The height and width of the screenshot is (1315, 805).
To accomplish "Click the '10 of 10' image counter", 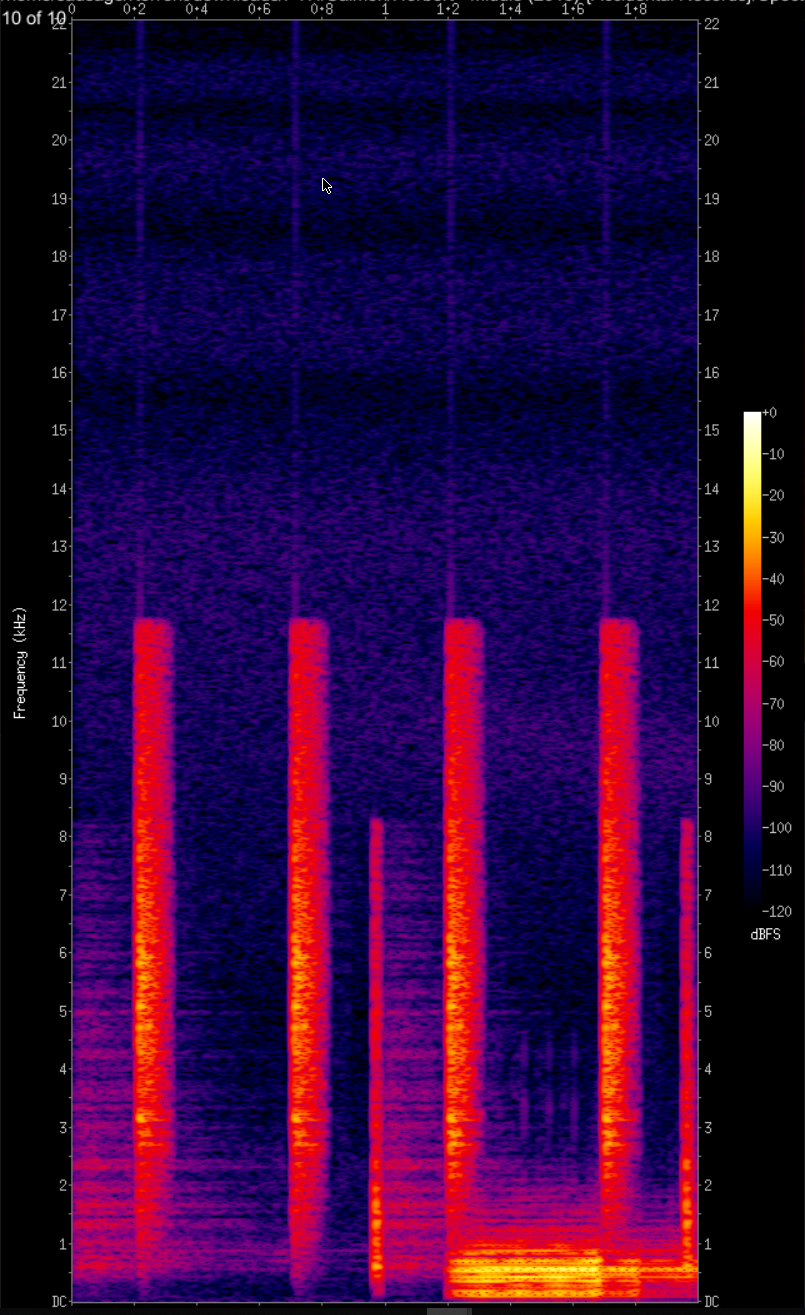I will pos(33,19).
